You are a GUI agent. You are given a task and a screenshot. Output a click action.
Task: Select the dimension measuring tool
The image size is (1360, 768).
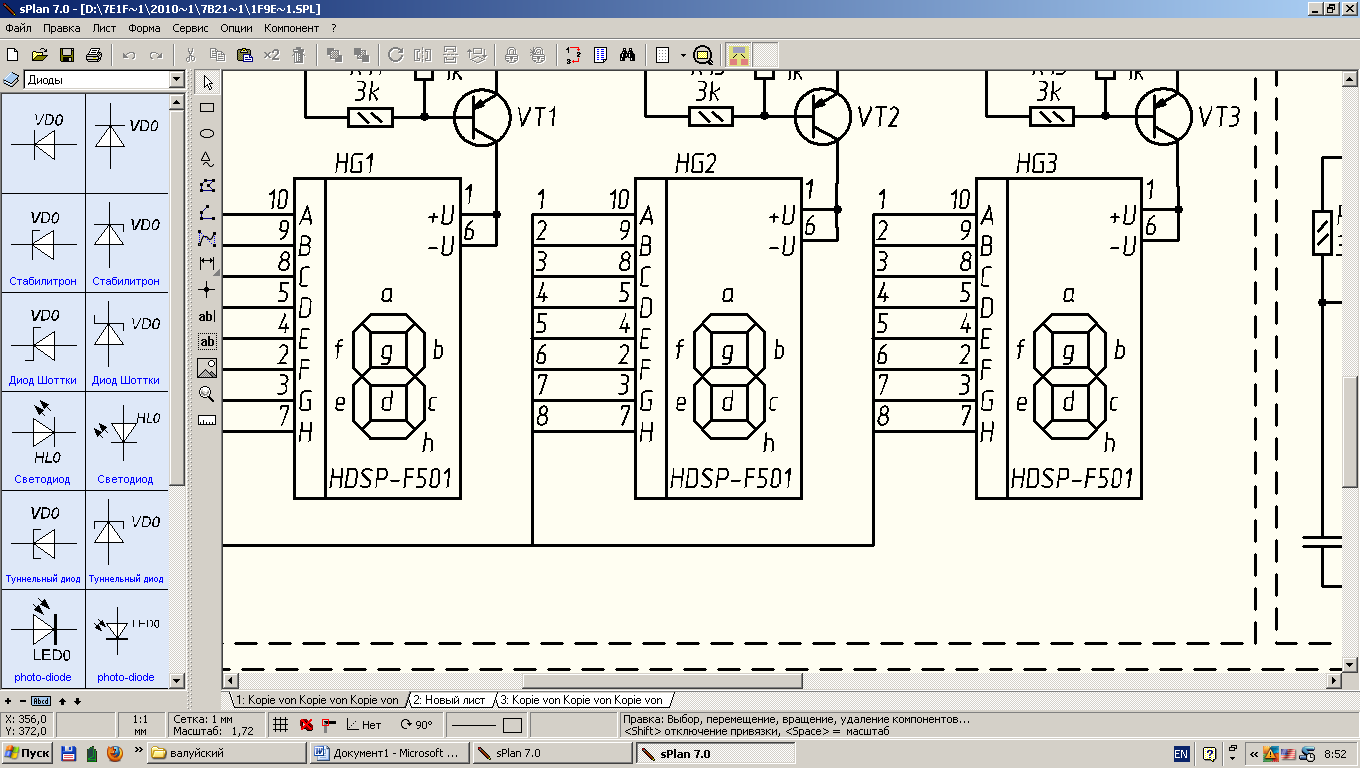(x=207, y=264)
